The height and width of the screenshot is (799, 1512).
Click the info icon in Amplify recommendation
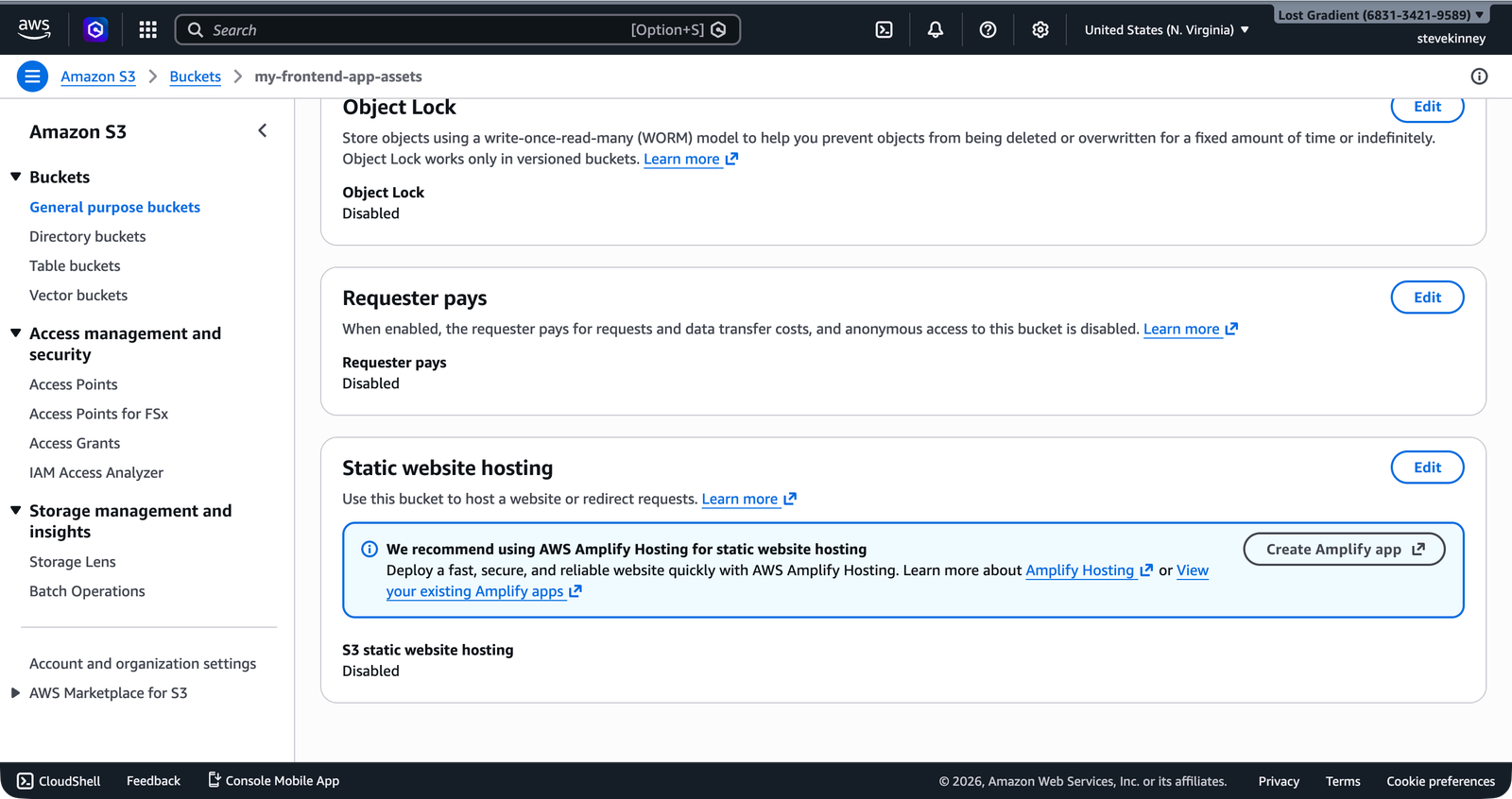[369, 550]
